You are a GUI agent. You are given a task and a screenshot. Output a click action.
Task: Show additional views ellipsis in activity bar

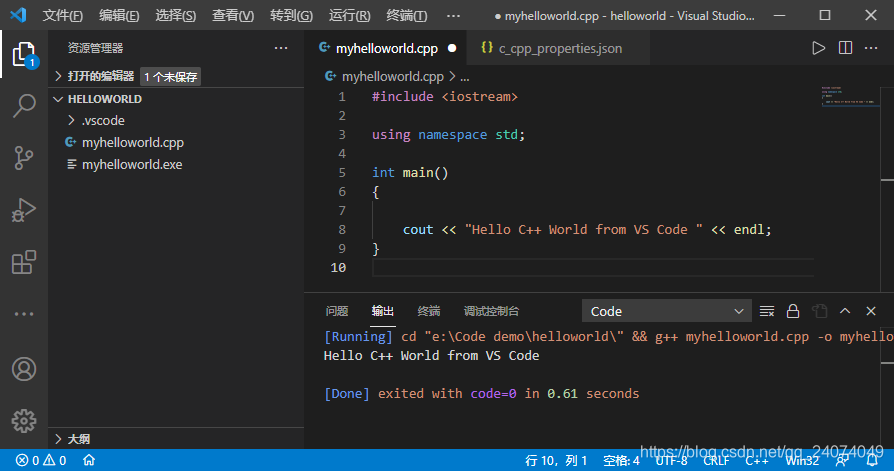pos(24,314)
